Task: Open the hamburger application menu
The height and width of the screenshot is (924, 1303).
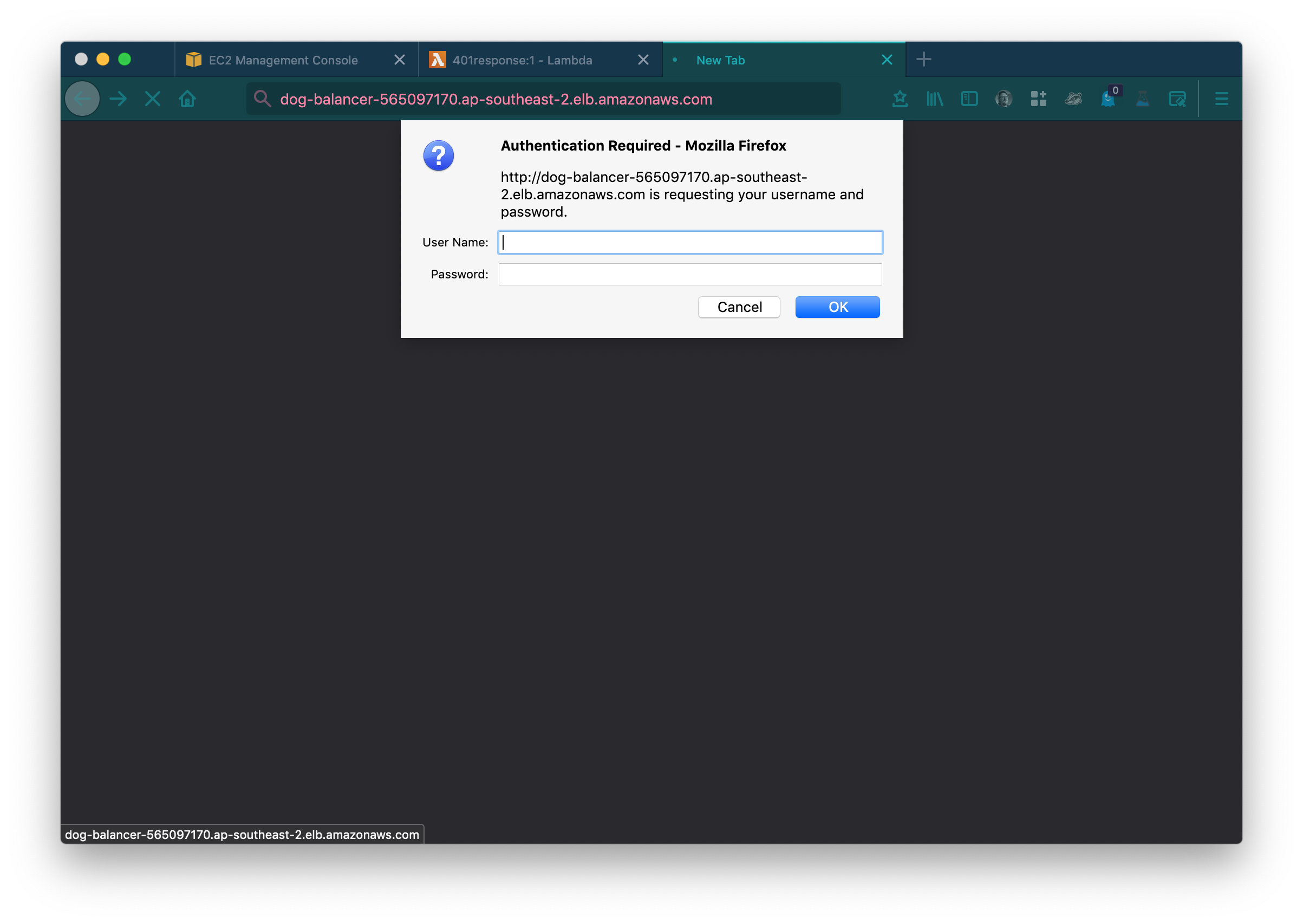Action: [x=1221, y=99]
